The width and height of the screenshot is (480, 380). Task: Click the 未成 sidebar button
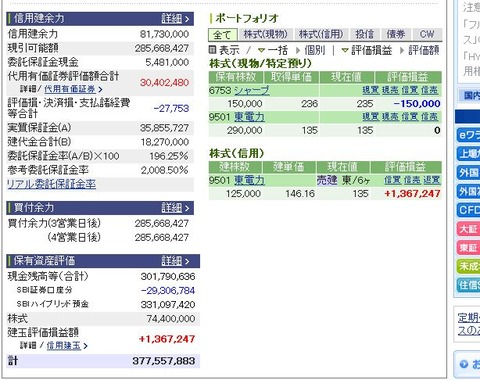468,266
